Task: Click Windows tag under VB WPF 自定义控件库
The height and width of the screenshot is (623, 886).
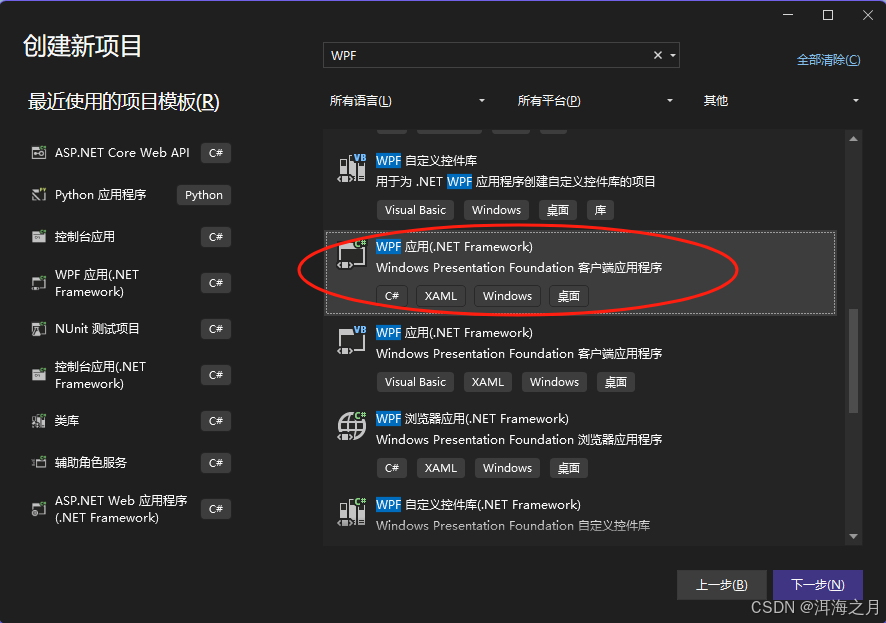Action: [x=496, y=210]
